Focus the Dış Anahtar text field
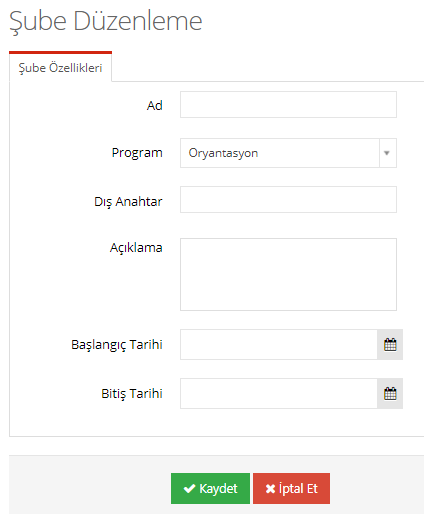 tap(288, 200)
